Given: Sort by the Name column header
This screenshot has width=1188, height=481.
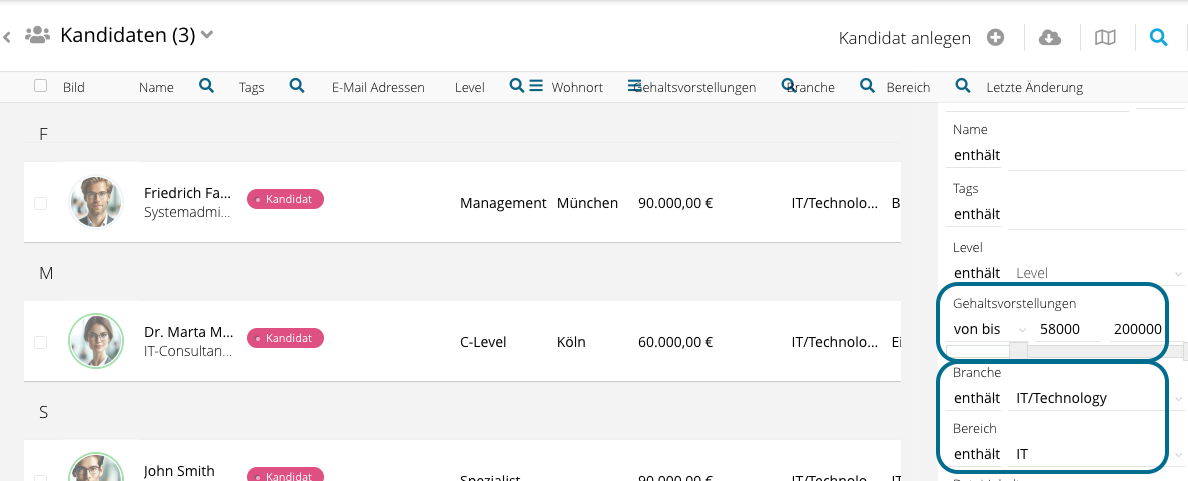Looking at the screenshot, I should tap(156, 88).
